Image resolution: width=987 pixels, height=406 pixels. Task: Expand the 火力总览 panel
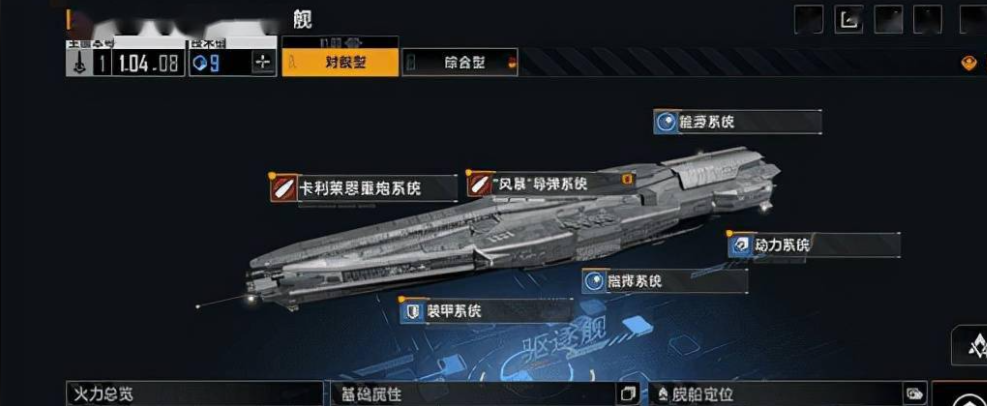point(195,394)
